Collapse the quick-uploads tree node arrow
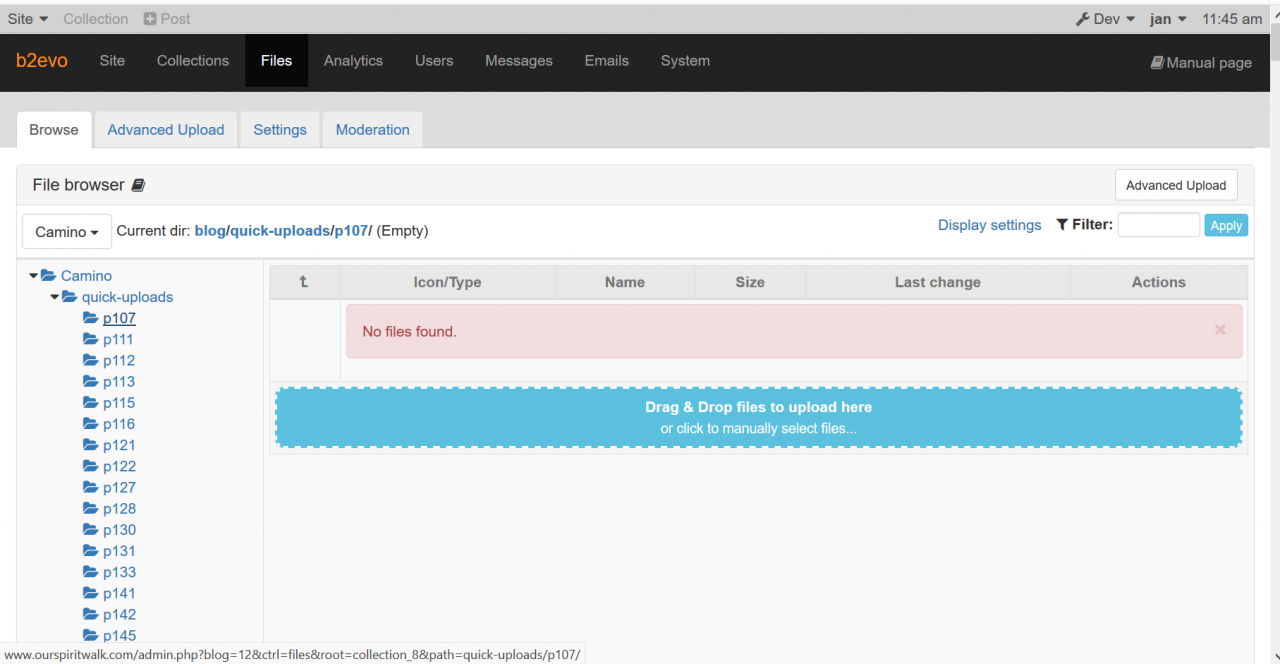 (x=54, y=297)
